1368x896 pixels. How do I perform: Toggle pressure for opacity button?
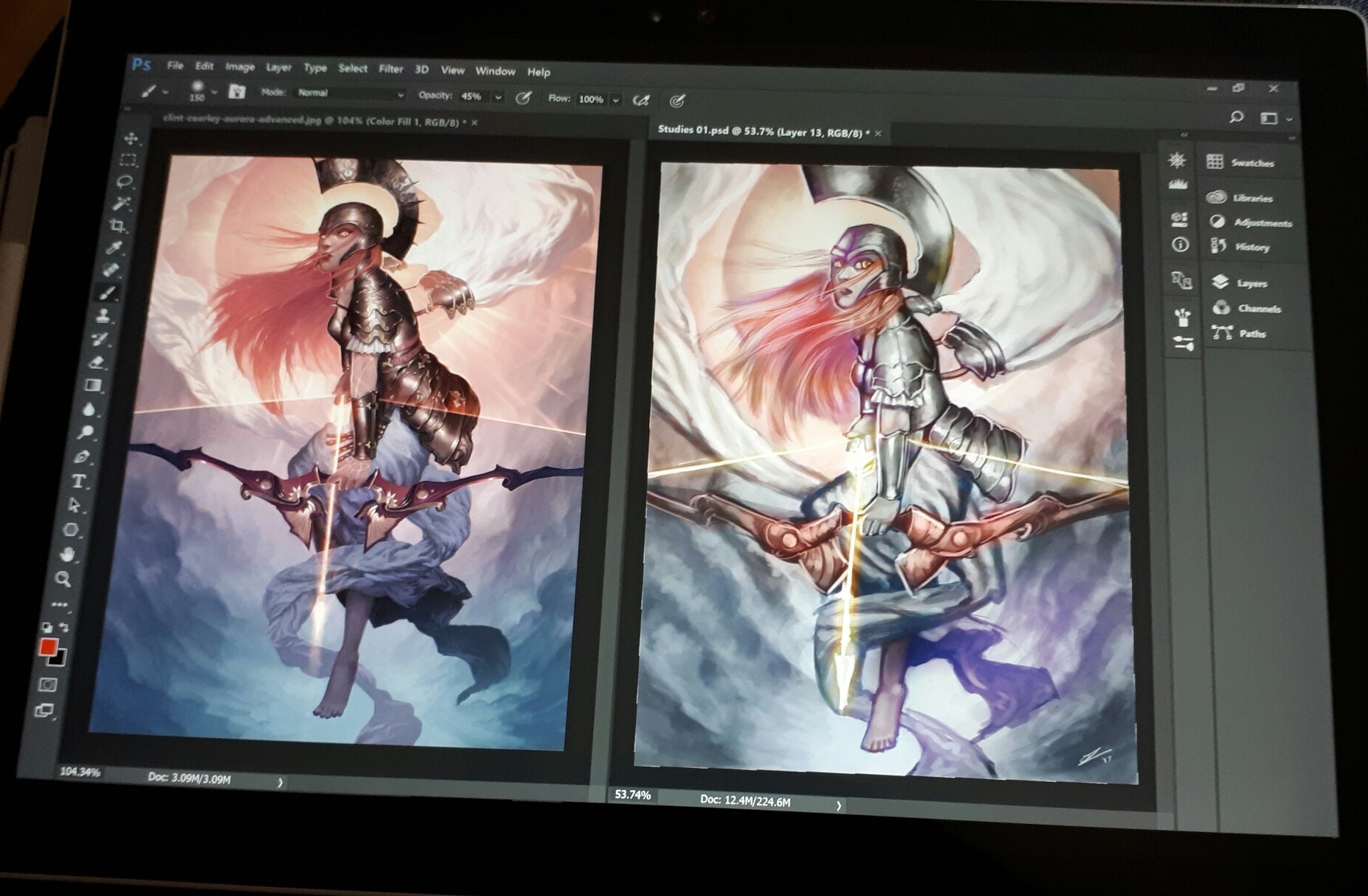523,98
